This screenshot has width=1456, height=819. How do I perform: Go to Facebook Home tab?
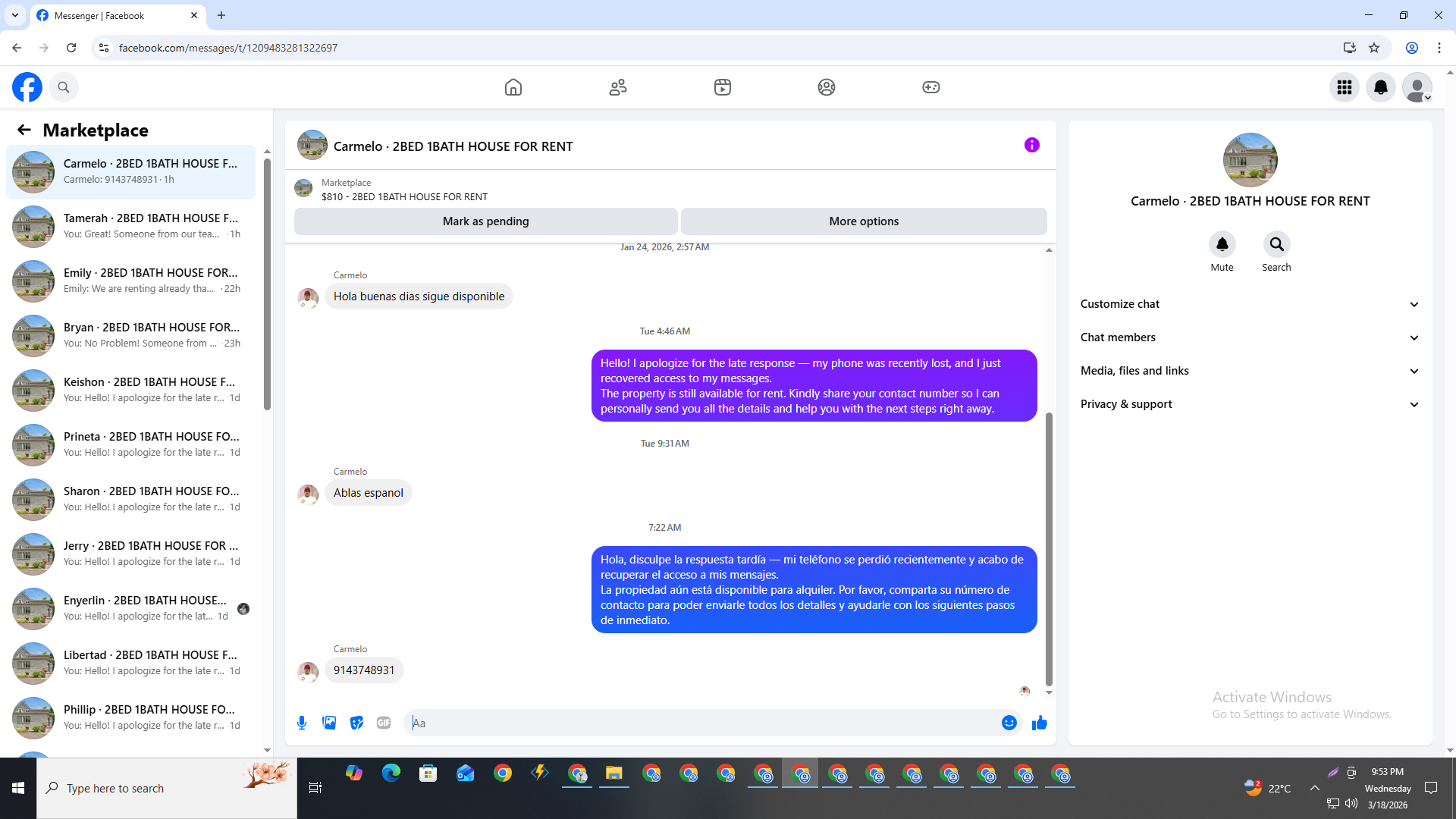[513, 87]
